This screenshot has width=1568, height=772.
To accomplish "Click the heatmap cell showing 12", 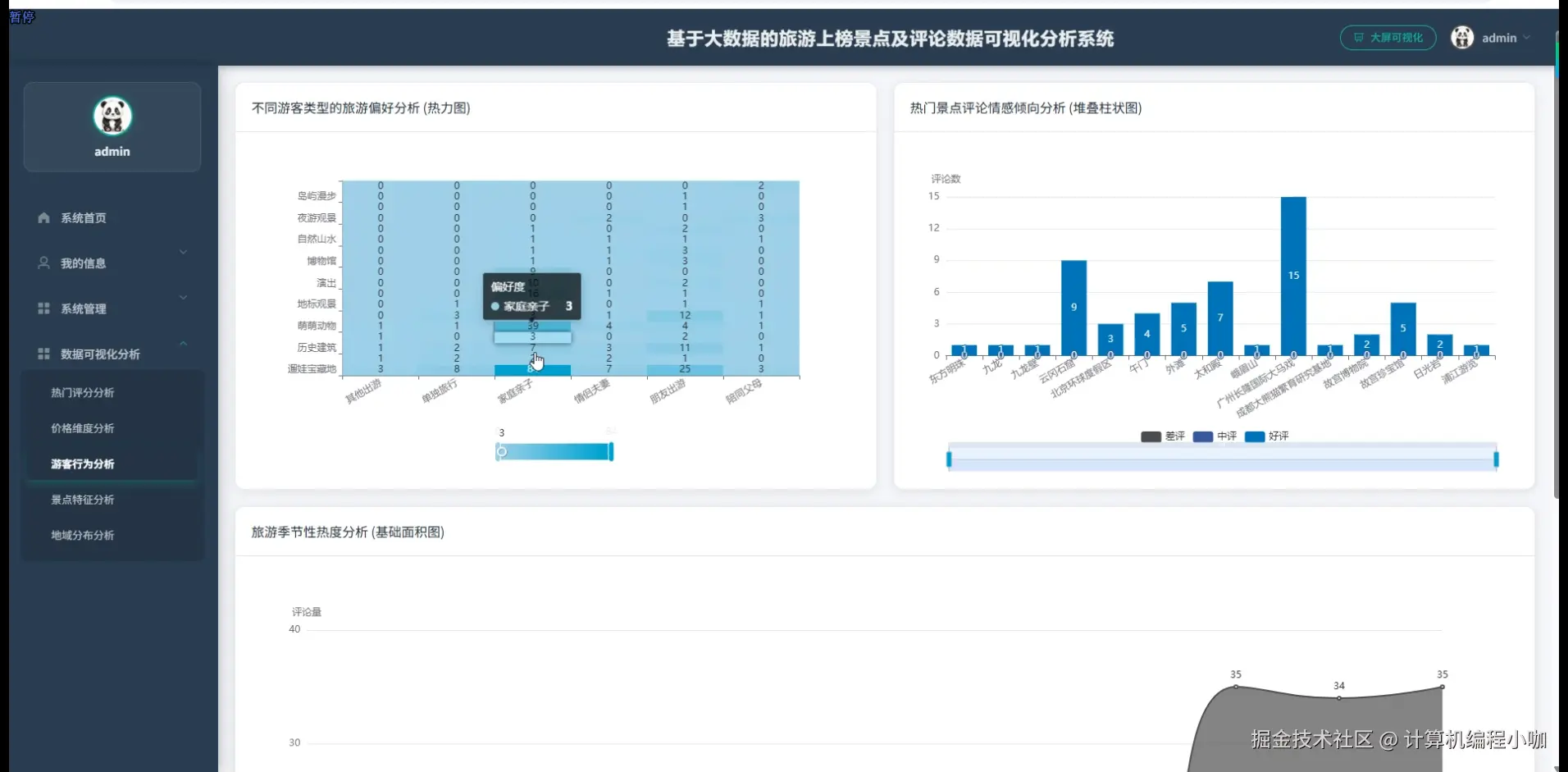I will point(685,315).
